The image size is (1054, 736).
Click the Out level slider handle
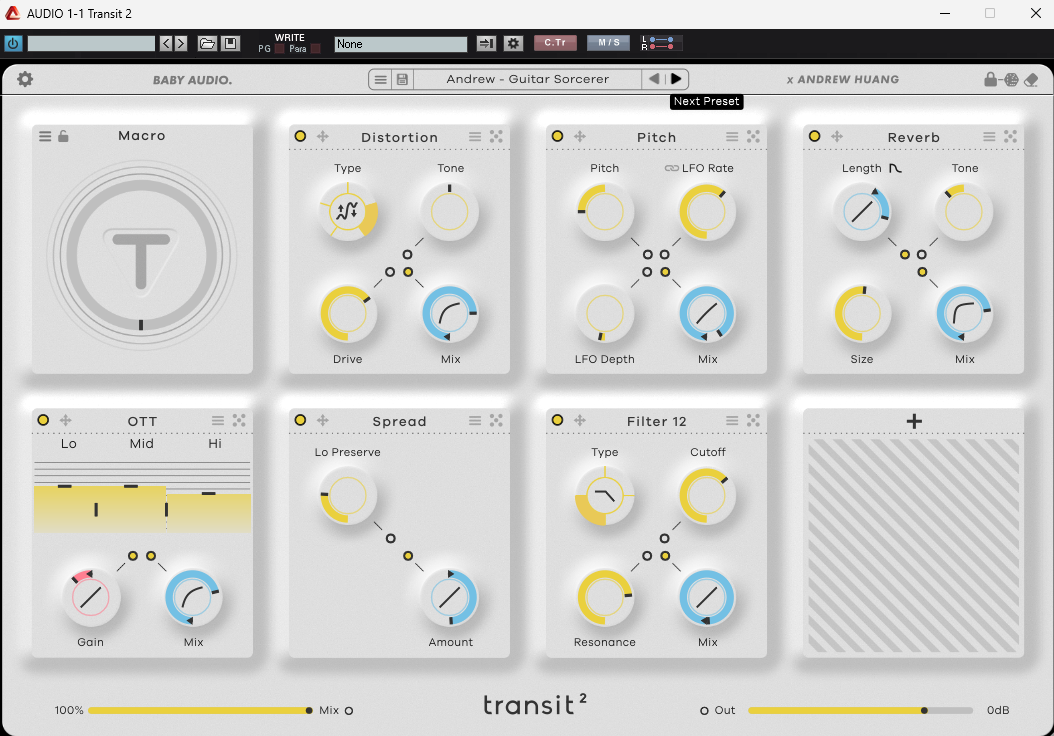[924, 710]
